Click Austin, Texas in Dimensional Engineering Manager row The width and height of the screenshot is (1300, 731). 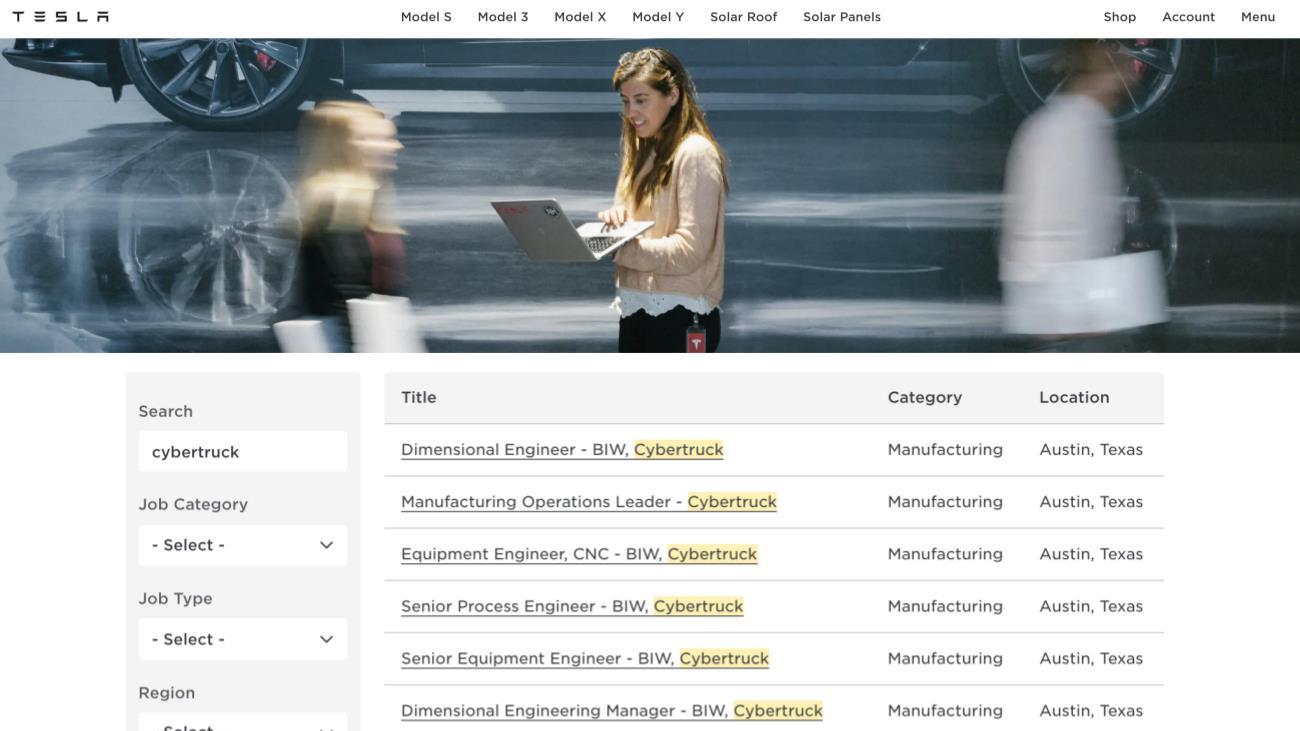[1091, 710]
